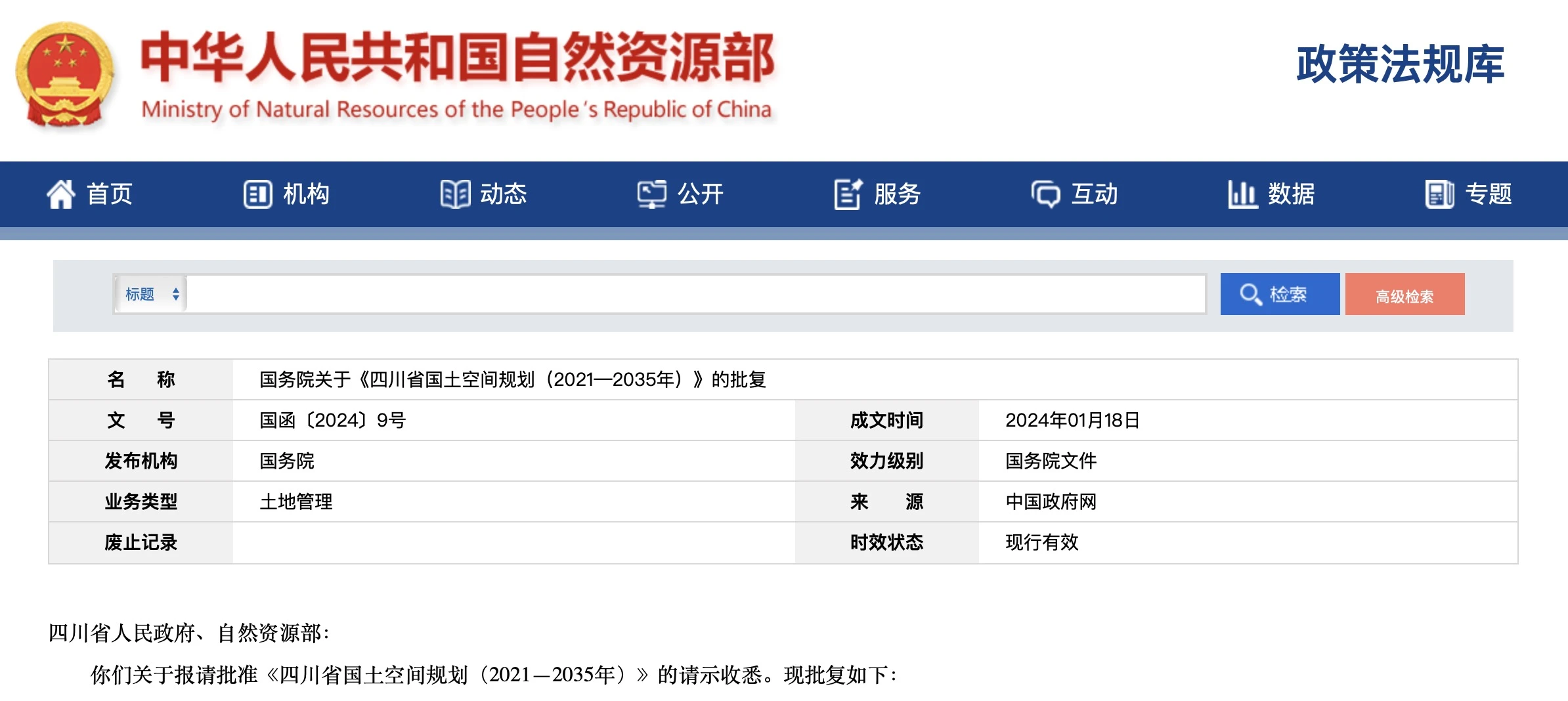Click the English ministry name subtitle
This screenshot has height=701, width=1568.
pyautogui.click(x=456, y=109)
